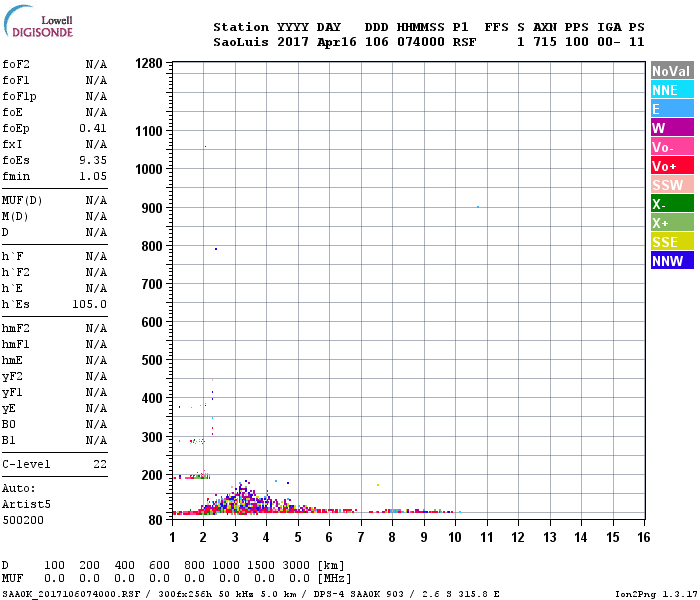Click the 16 MHz x-axis label
Image resolution: width=700 pixels, height=600 pixels.
click(644, 537)
